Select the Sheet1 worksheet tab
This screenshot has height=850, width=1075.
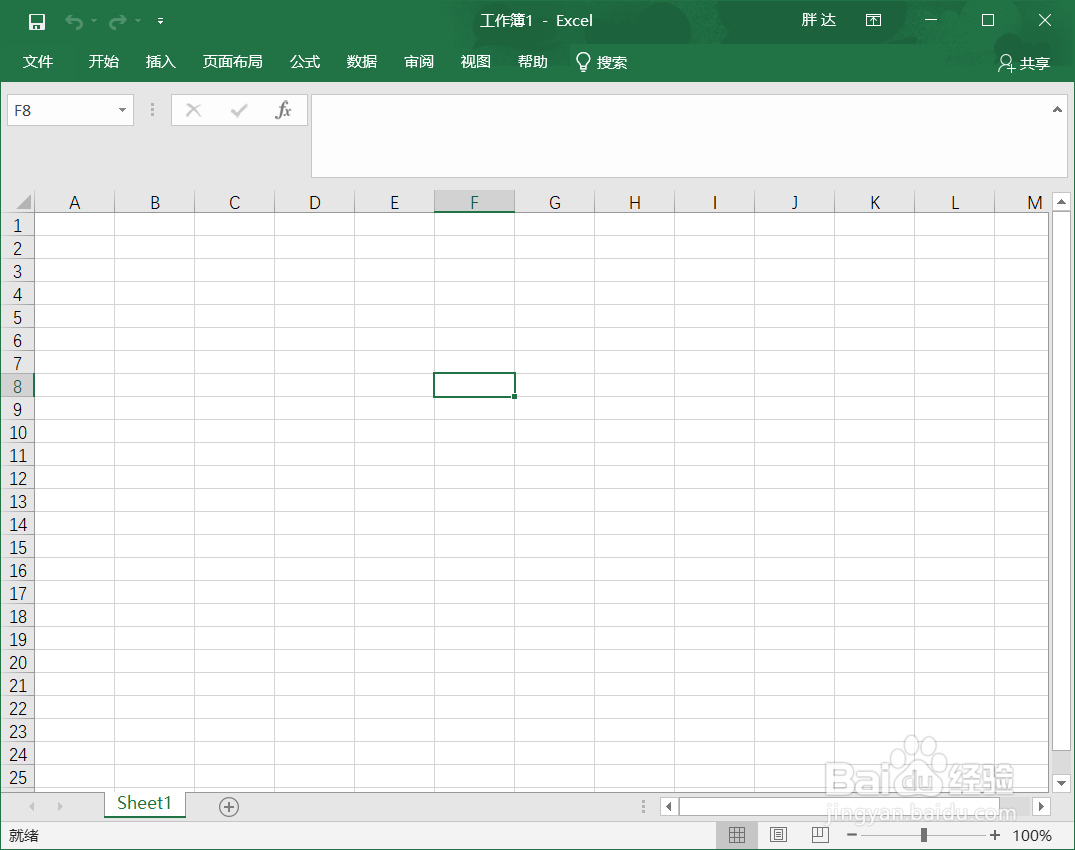click(145, 803)
